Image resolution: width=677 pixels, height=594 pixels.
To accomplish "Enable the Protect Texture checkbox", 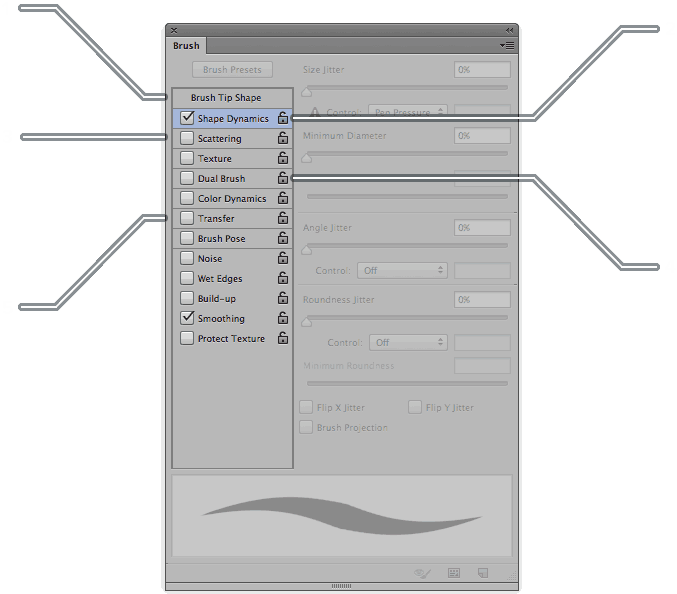I will click(187, 338).
